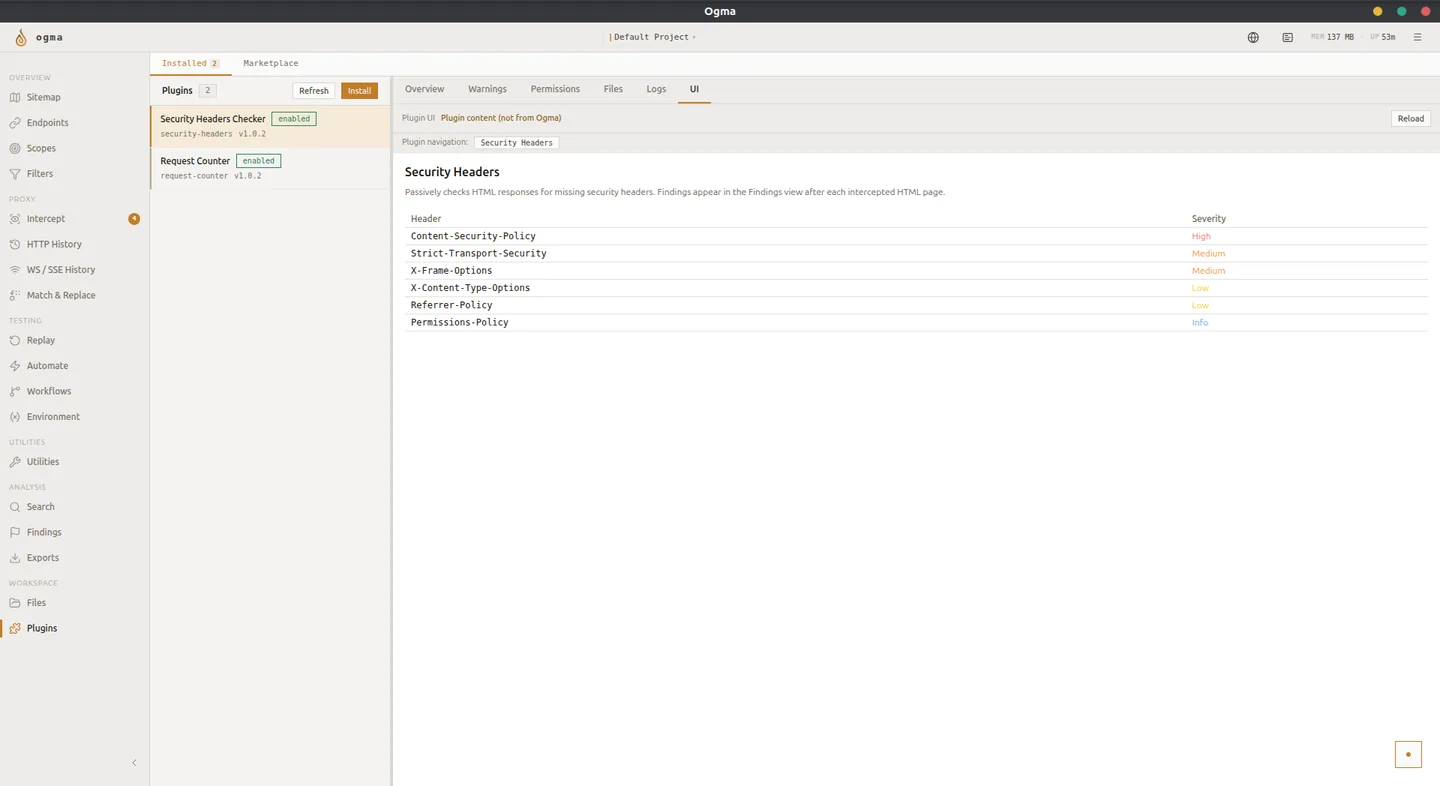Click the MEM 137 MB indicator

coord(1332,37)
